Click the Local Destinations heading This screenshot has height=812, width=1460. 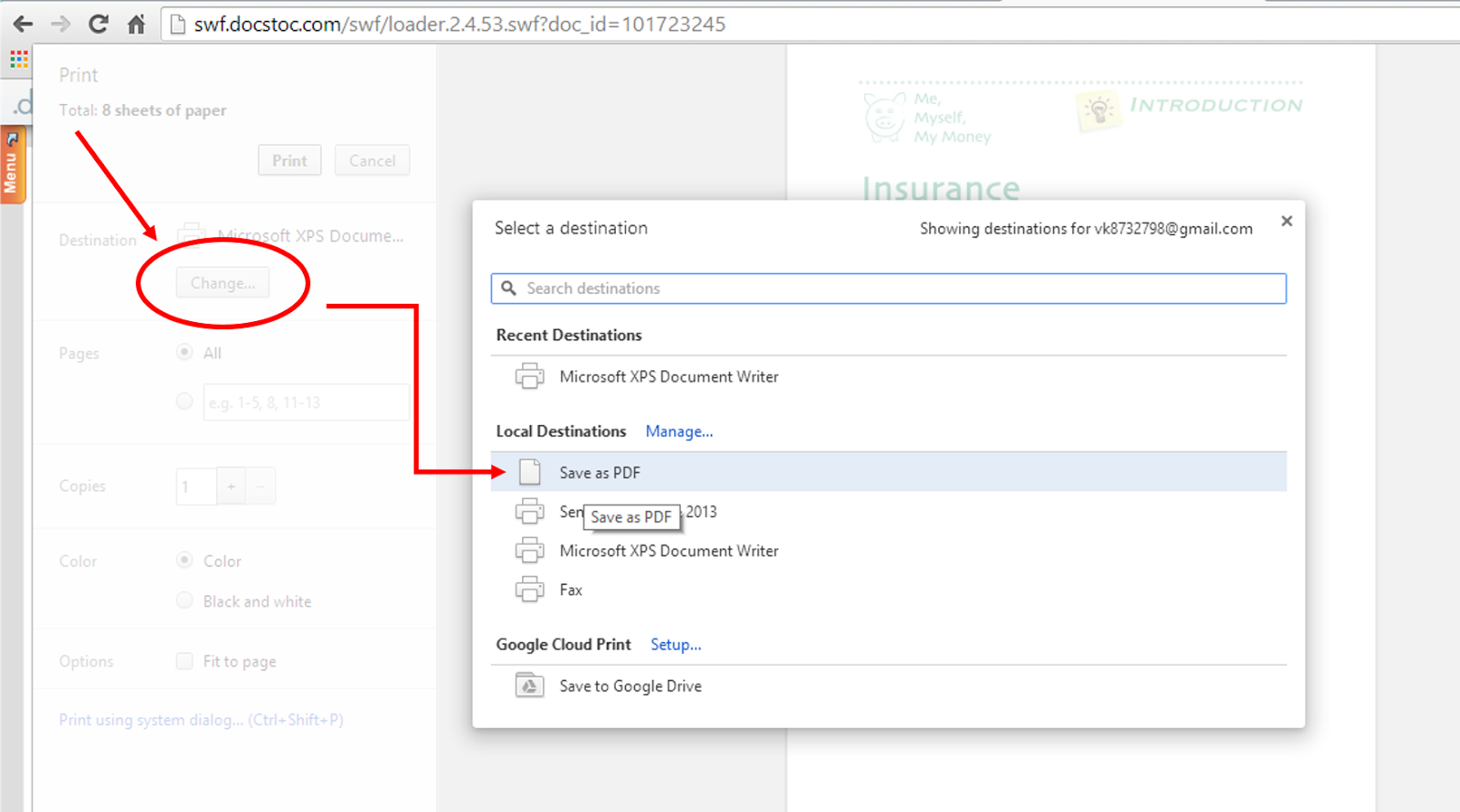tap(561, 431)
